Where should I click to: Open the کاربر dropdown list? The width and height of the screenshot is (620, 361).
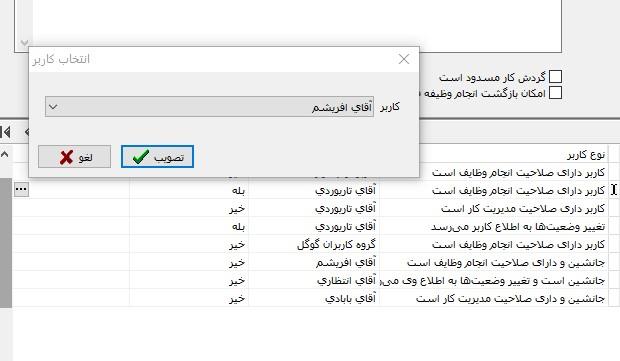209,107
